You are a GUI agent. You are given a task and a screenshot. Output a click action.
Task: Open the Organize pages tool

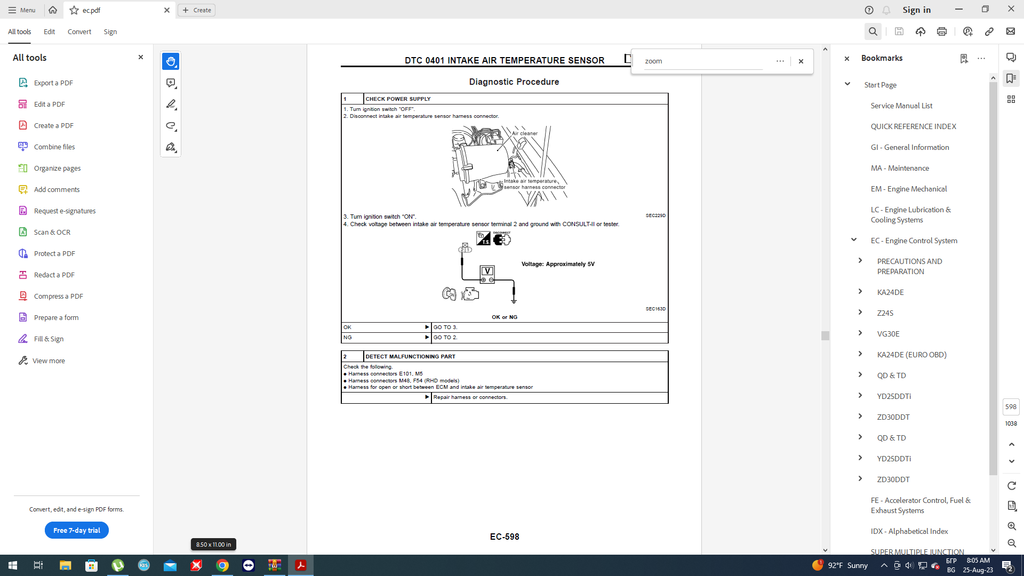coord(49,168)
